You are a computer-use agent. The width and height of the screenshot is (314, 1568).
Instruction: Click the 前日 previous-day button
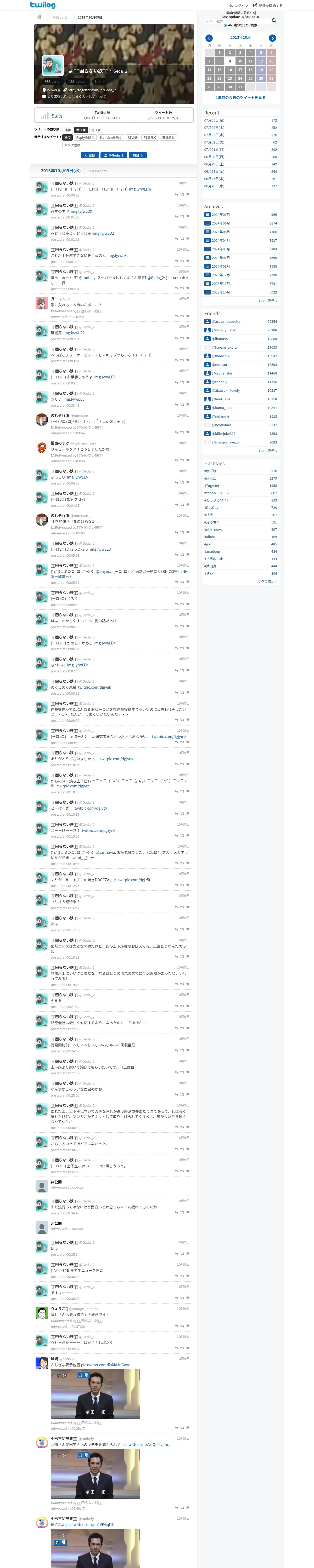coord(138,155)
